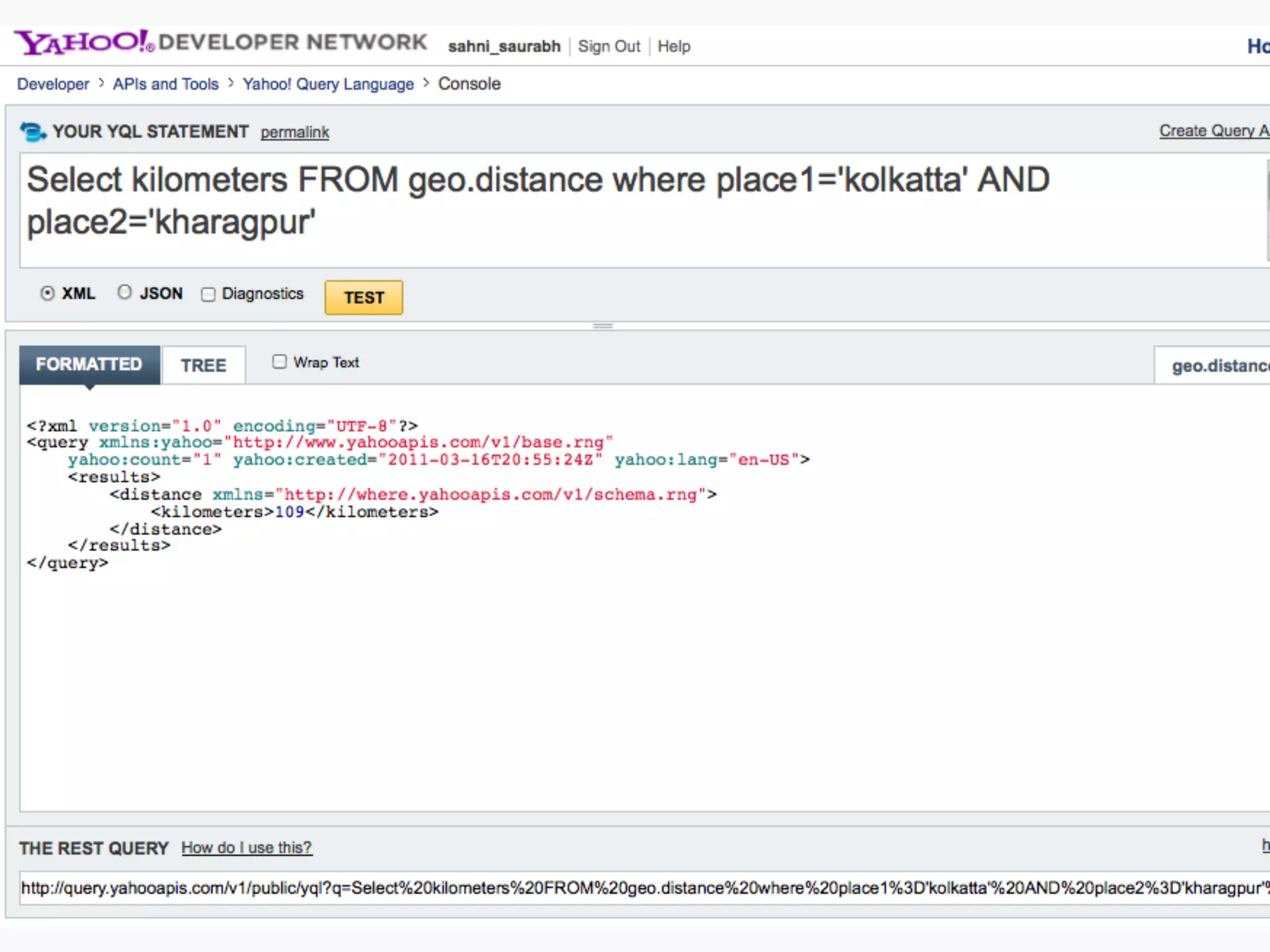Select the XML output radio button
This screenshot has width=1270, height=952.
pyautogui.click(x=48, y=293)
